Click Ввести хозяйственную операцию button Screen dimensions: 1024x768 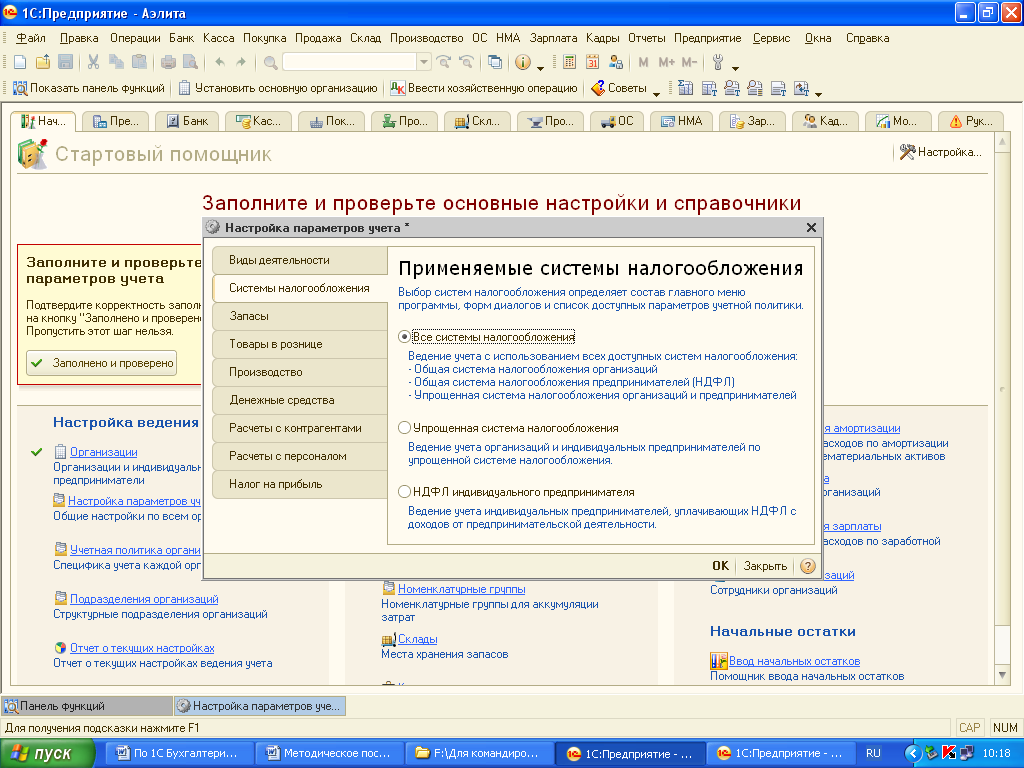point(484,88)
